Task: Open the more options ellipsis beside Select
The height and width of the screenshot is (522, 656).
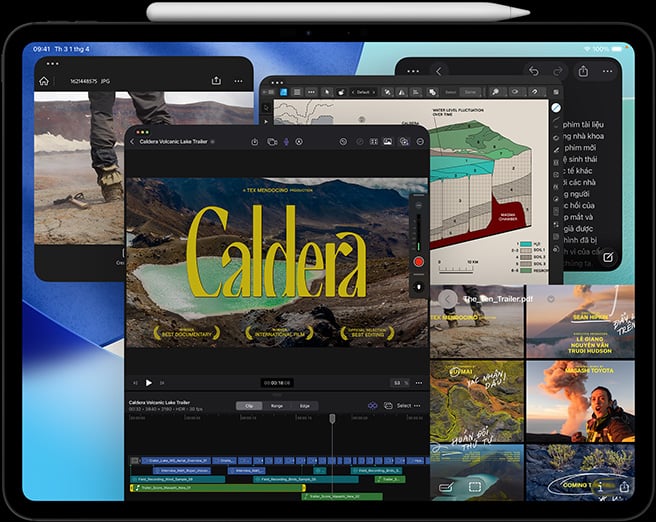Action: click(x=418, y=405)
